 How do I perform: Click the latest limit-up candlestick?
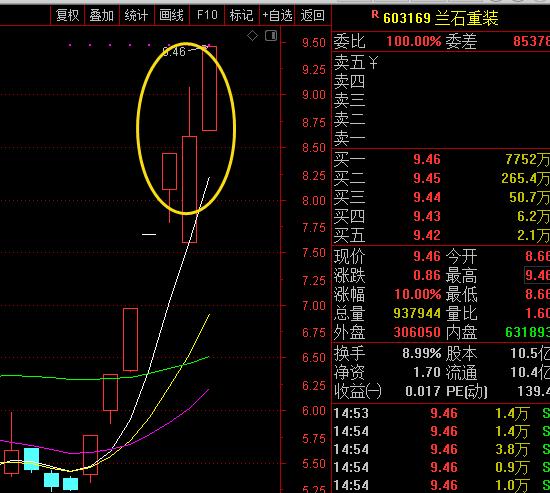pyautogui.click(x=209, y=88)
